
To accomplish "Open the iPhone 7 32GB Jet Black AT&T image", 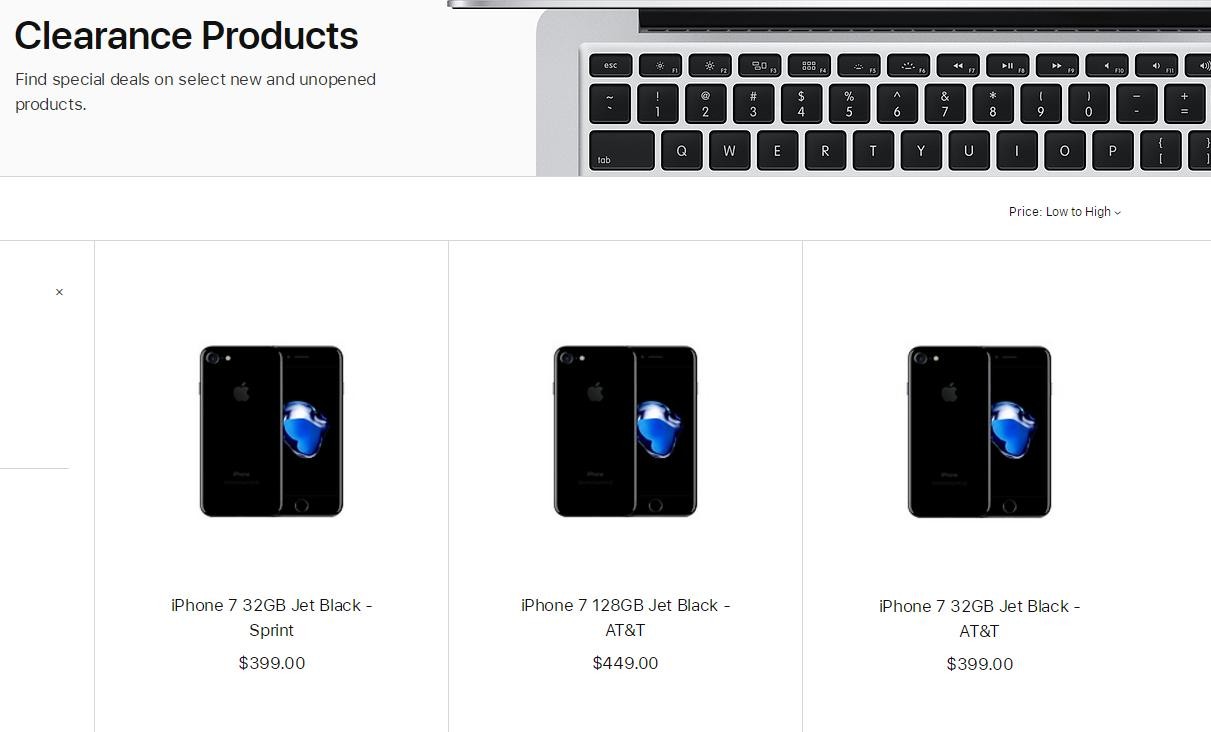I will point(979,431).
